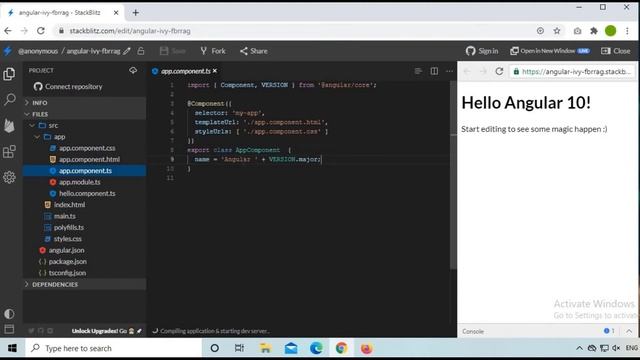Screen dimensions: 640x360
Task: Expand the INFO section
Action: 84,103
